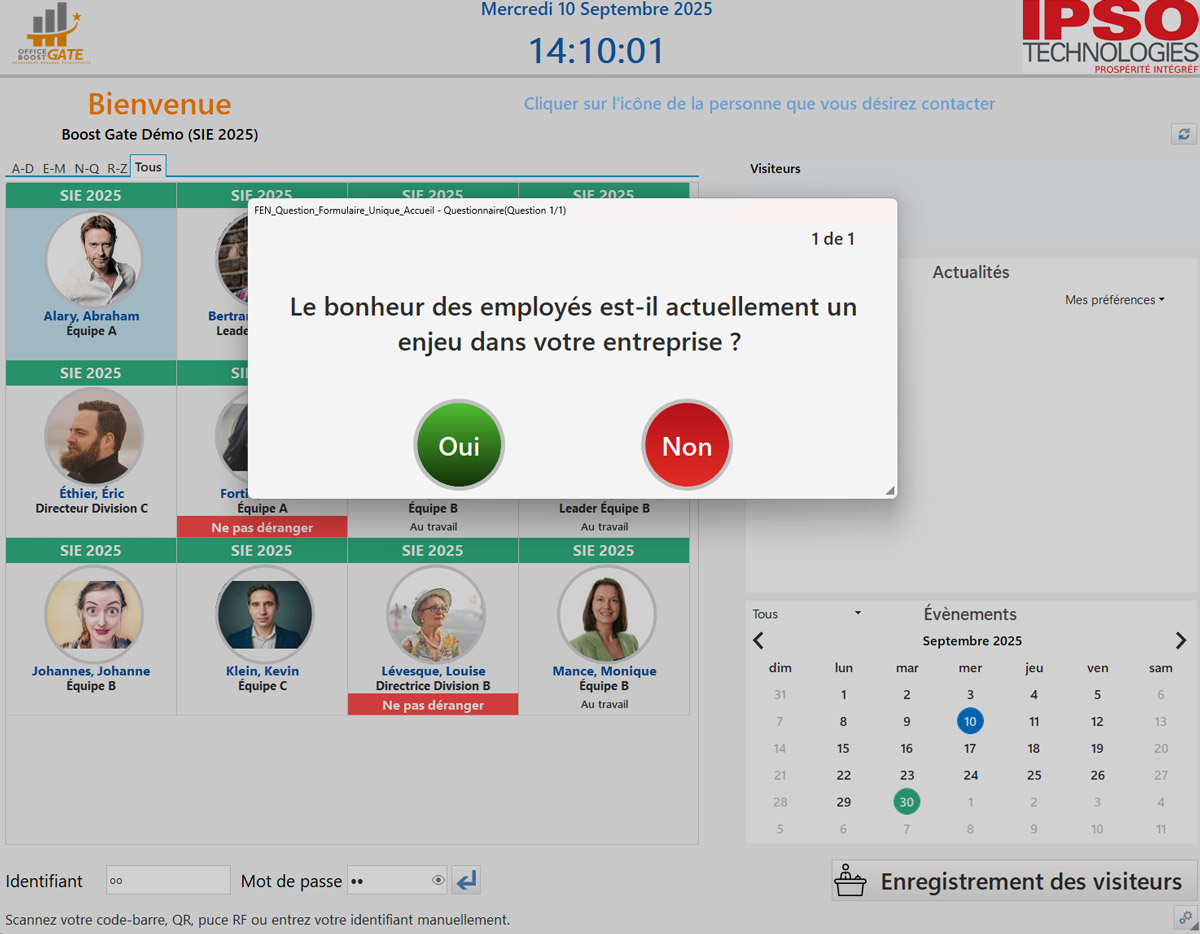Image resolution: width=1200 pixels, height=934 pixels.
Task: Open Enregistrement des visiteurs
Action: point(1013,881)
